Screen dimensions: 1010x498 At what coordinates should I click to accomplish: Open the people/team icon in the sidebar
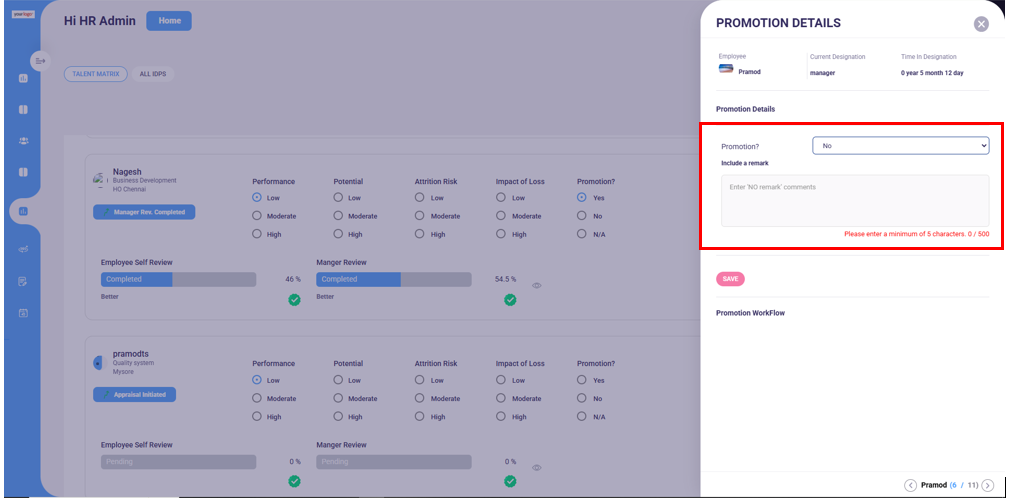[23, 141]
